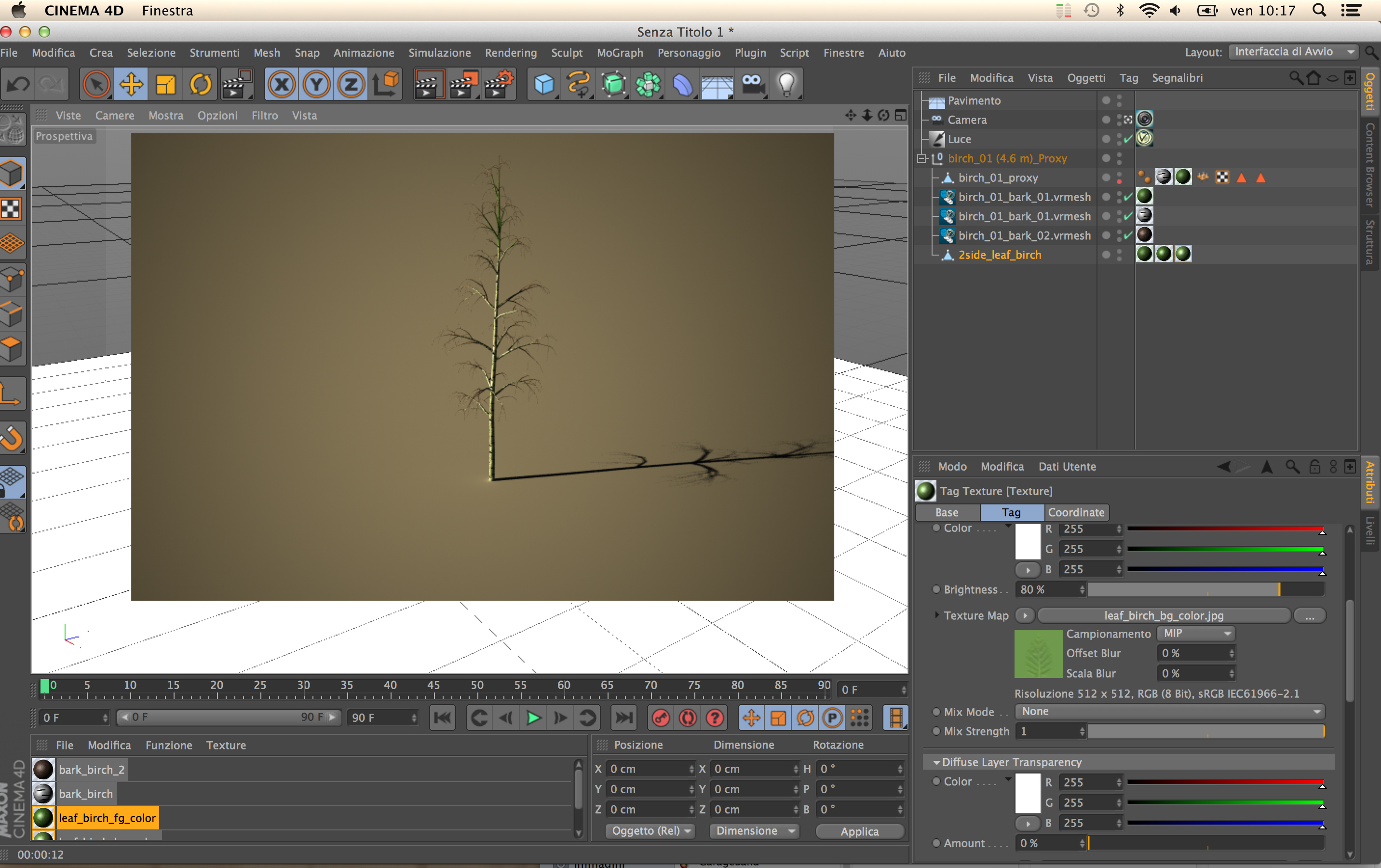Collapse the birch_01 (4.6 m)_Proxy tree
1381x868 pixels.
point(921,158)
